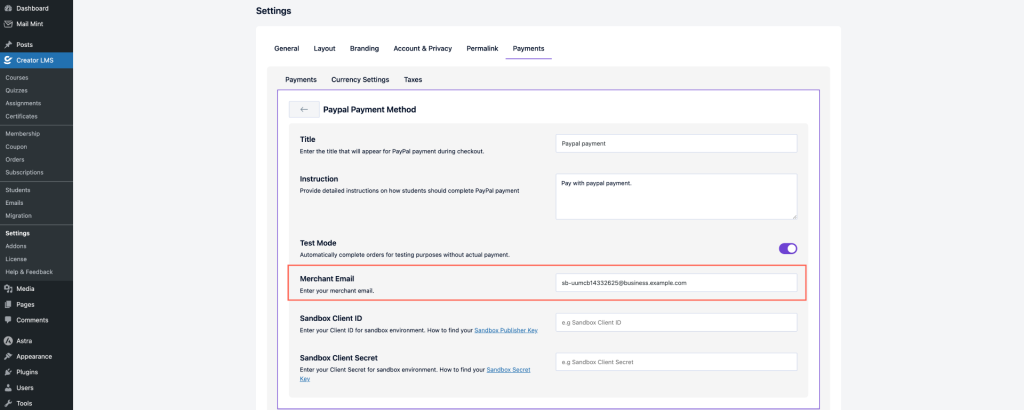Click back arrow beside Paypal Payment Method

point(304,109)
